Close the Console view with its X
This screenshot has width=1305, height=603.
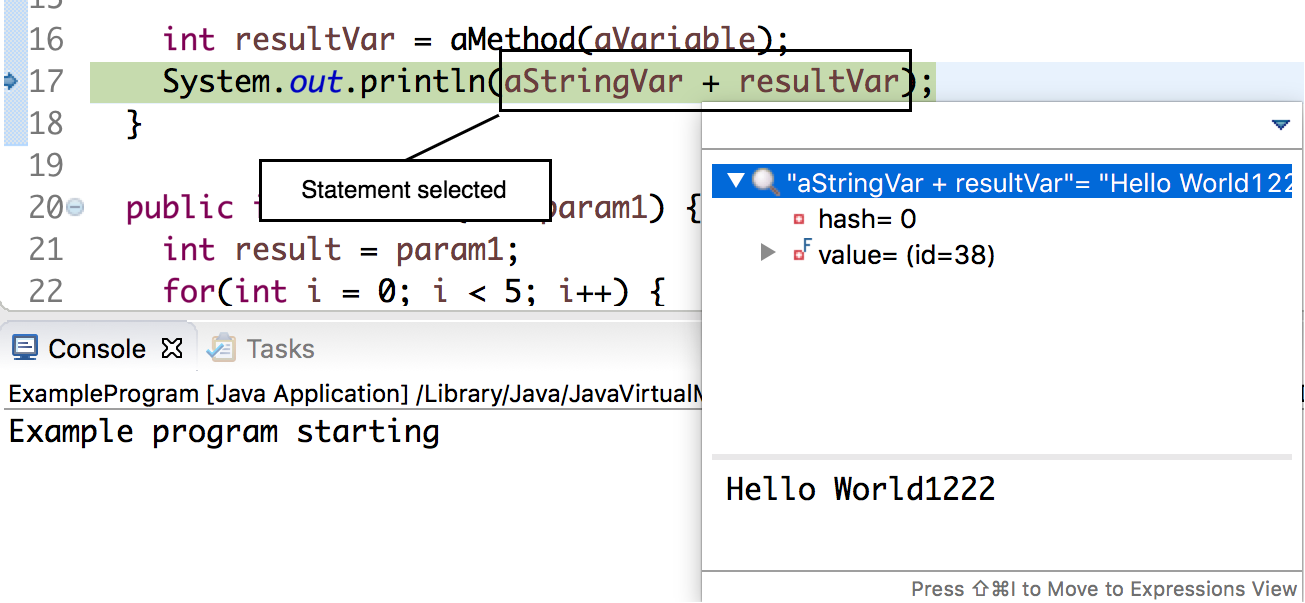(172, 348)
